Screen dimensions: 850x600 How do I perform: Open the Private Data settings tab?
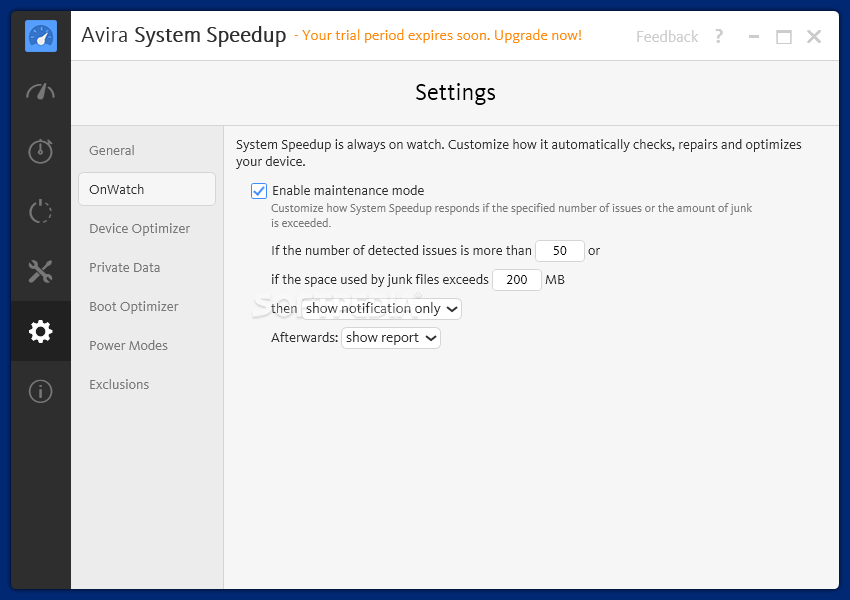(125, 267)
